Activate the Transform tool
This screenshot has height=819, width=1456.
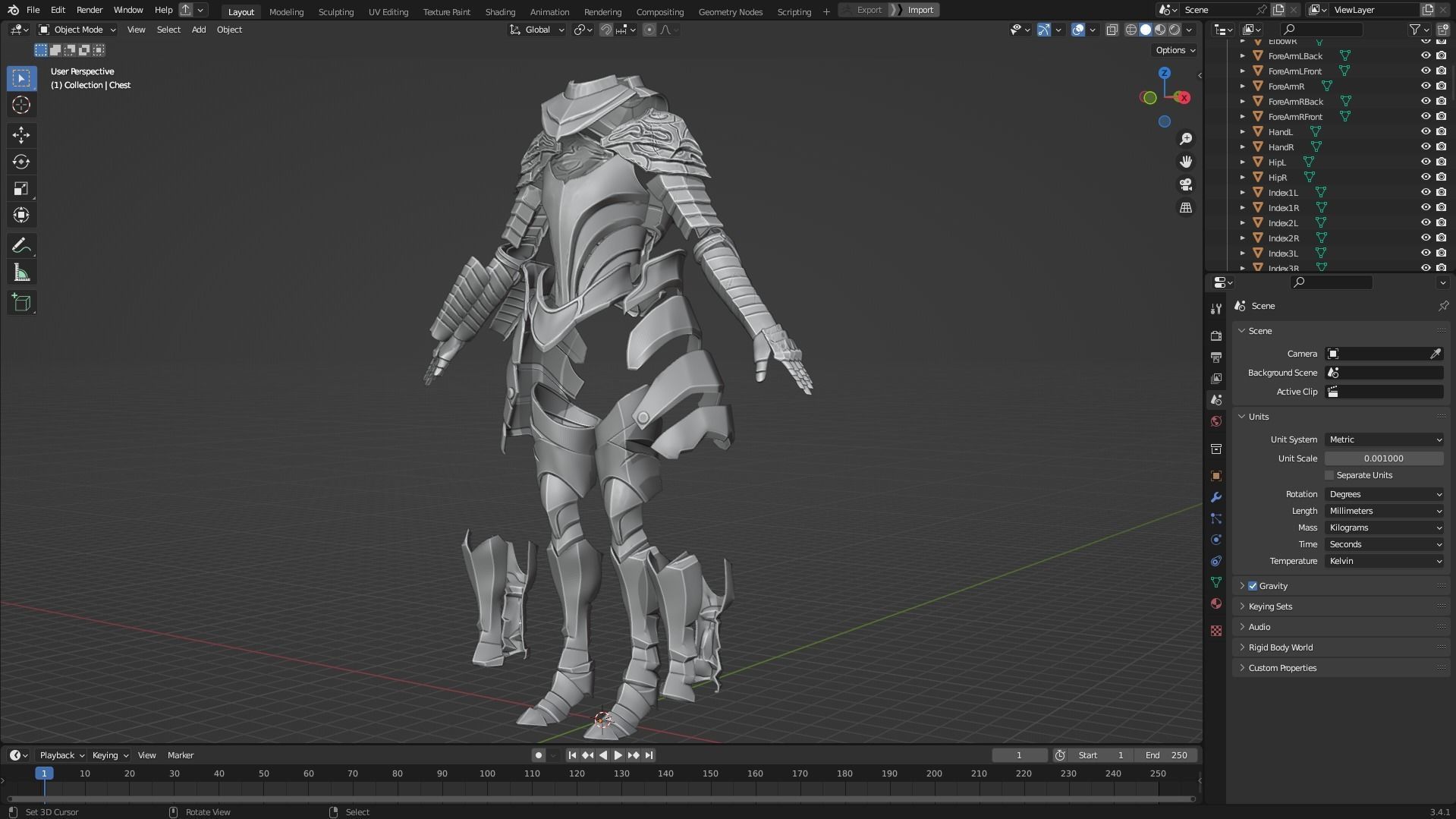[x=21, y=215]
